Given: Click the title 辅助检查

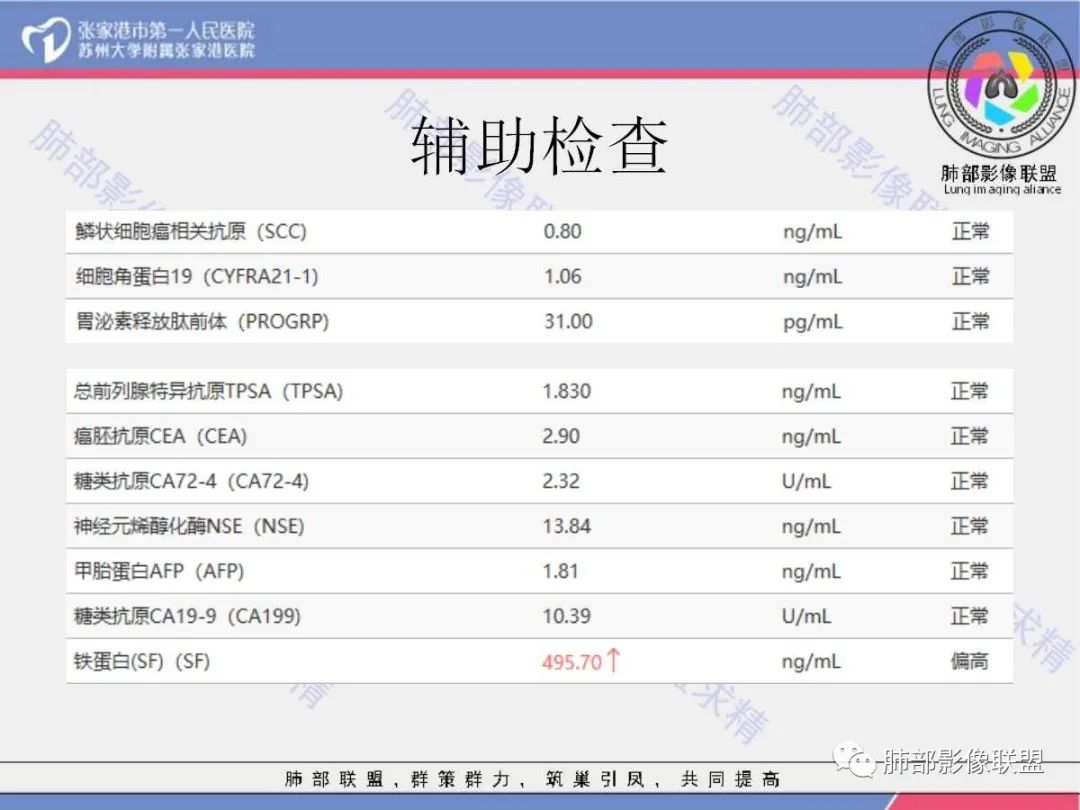Looking at the screenshot, I should point(539,146).
